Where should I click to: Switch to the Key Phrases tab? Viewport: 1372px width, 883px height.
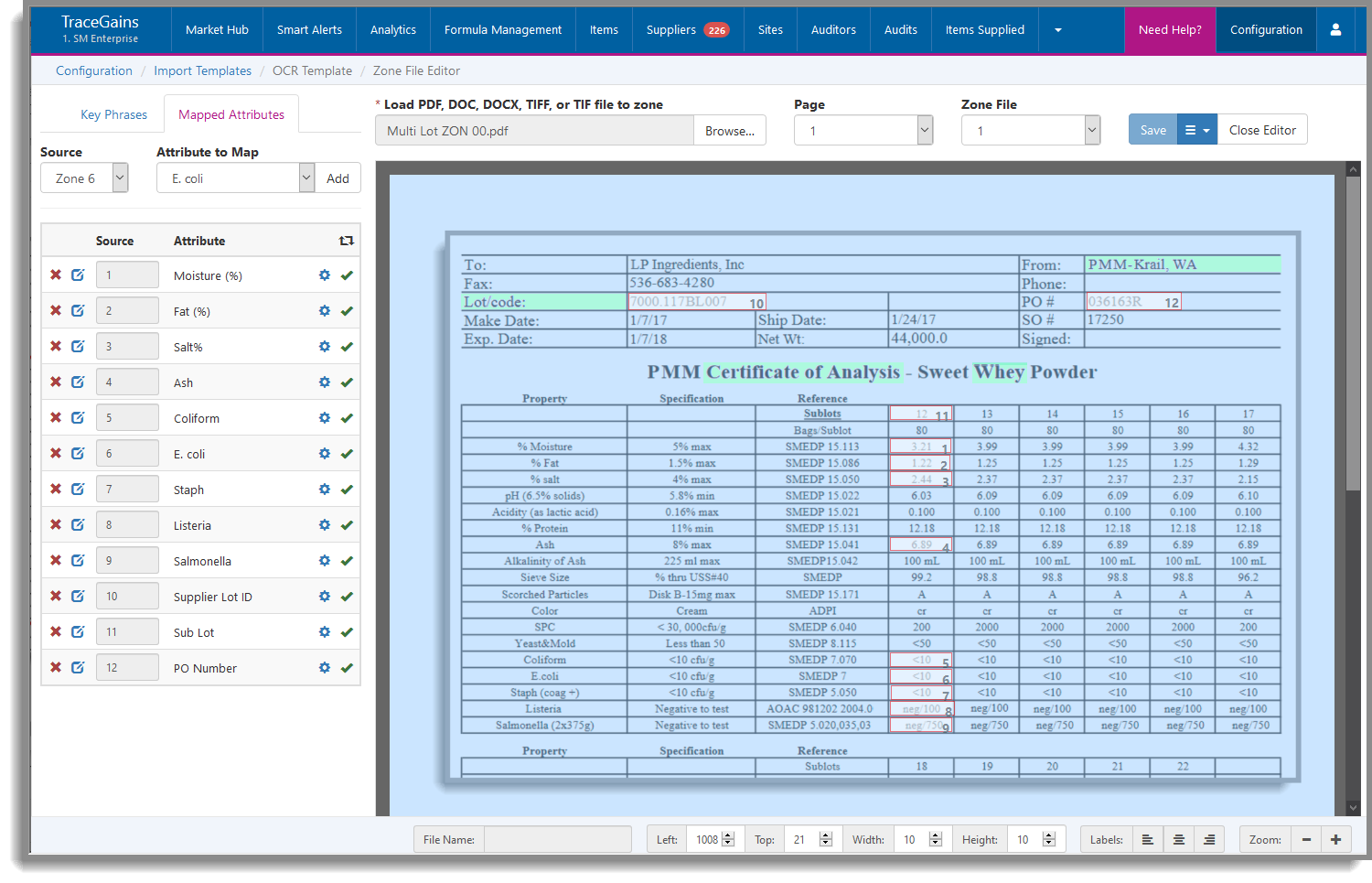pos(113,114)
